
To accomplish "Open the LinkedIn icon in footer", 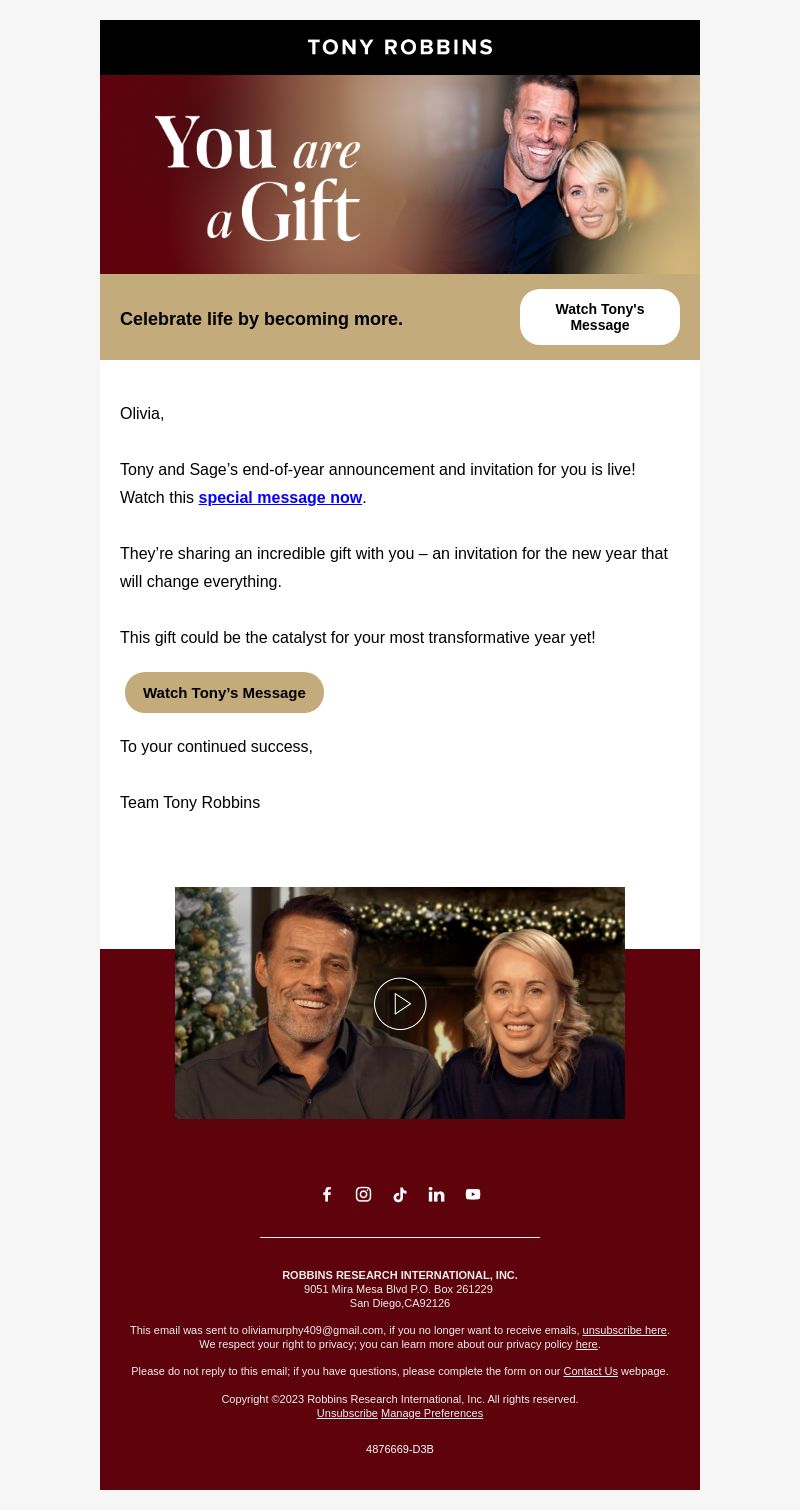I will 436,1194.
